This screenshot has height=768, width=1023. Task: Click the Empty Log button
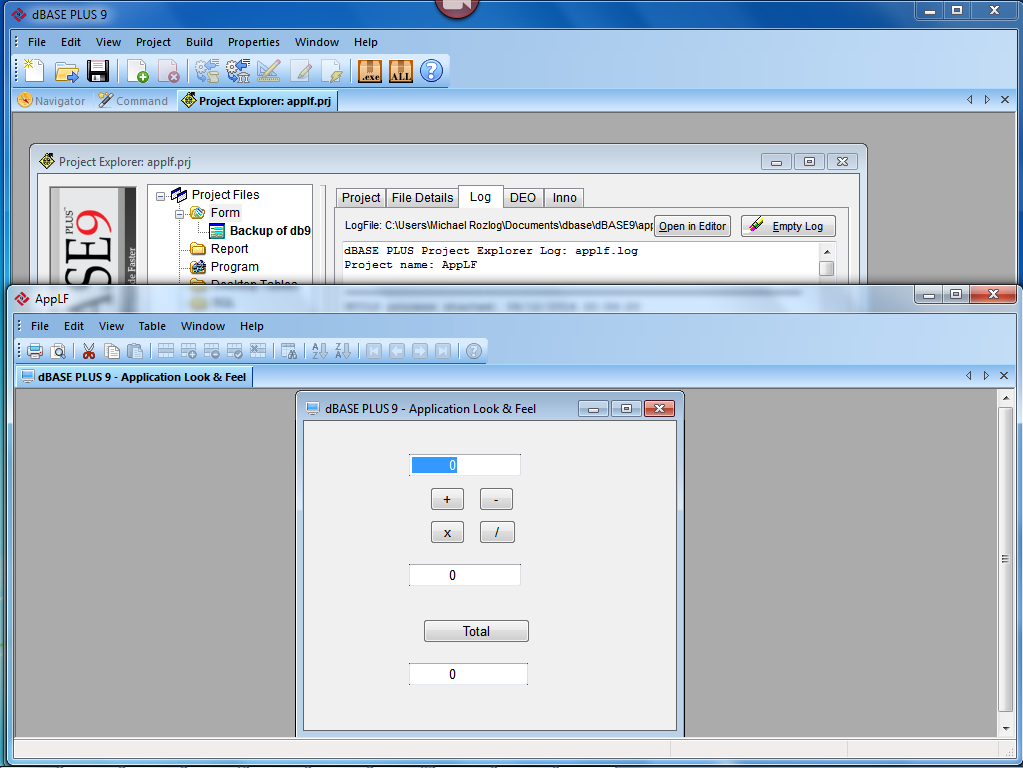pyautogui.click(x=788, y=226)
